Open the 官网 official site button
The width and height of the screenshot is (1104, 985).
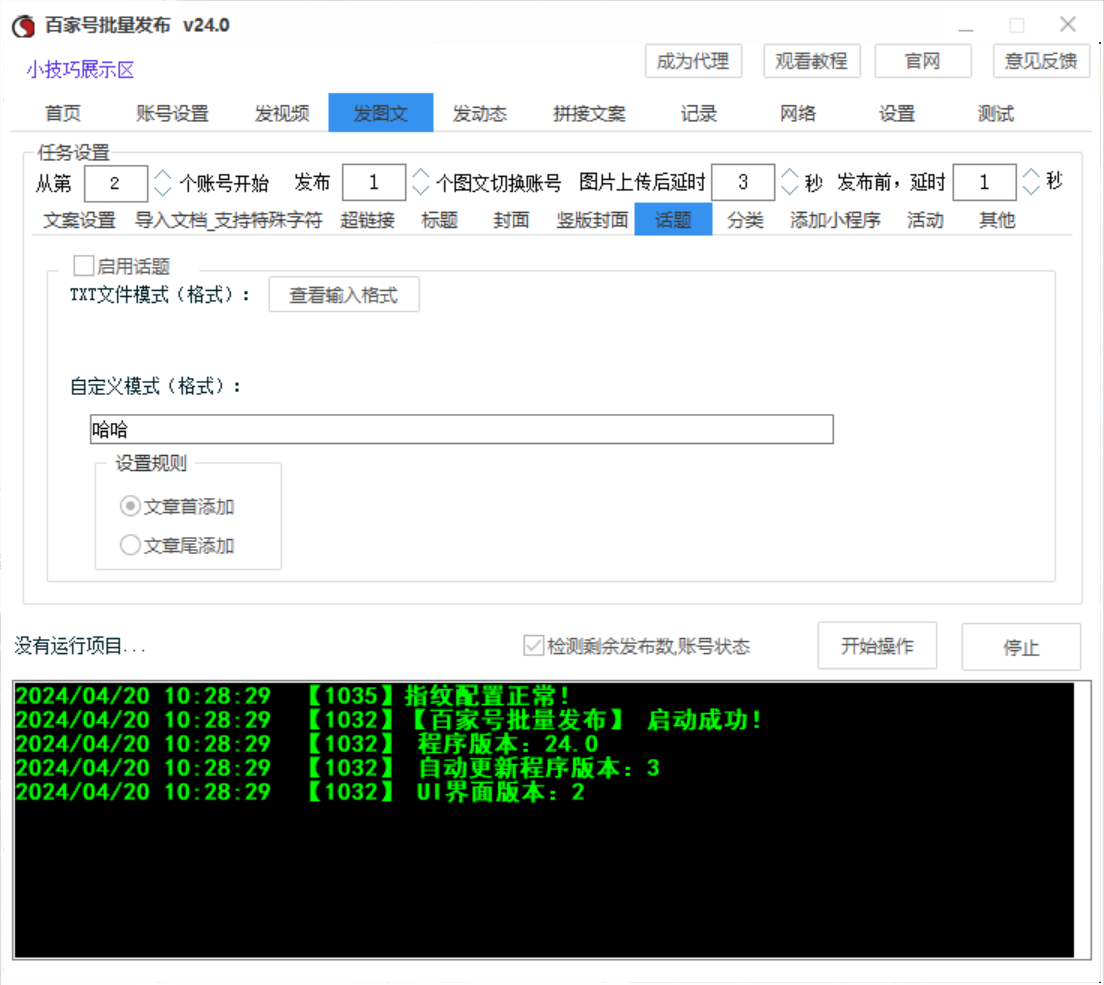point(922,61)
